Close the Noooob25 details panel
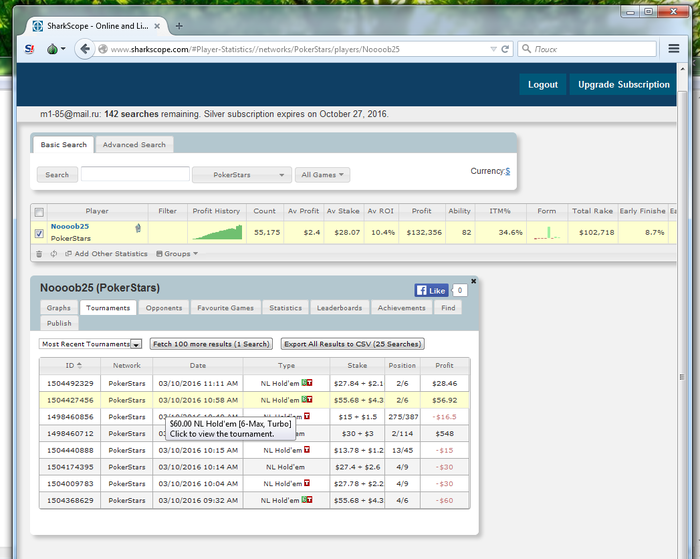This screenshot has height=559, width=700. [474, 281]
